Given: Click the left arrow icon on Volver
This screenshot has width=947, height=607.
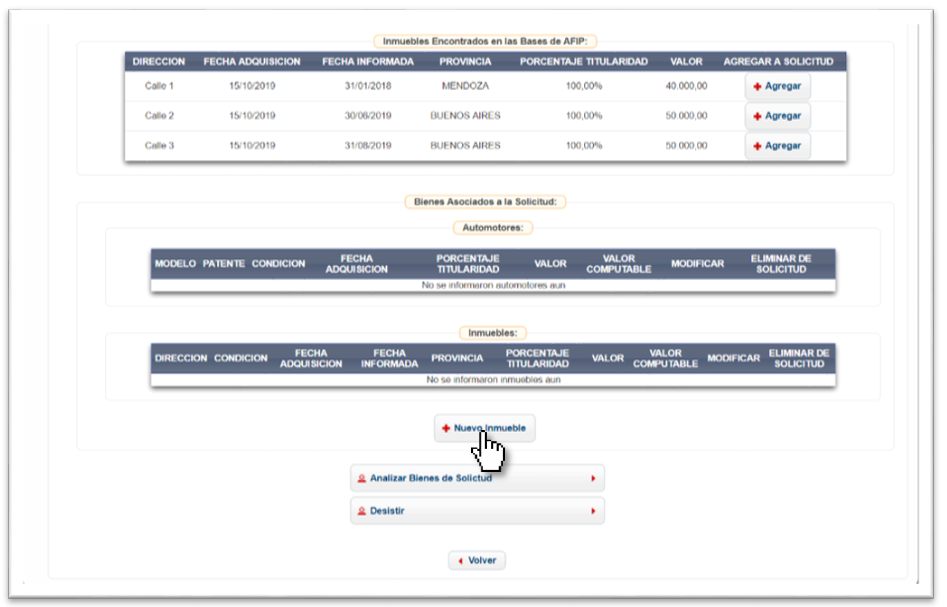Looking at the screenshot, I should (460, 561).
